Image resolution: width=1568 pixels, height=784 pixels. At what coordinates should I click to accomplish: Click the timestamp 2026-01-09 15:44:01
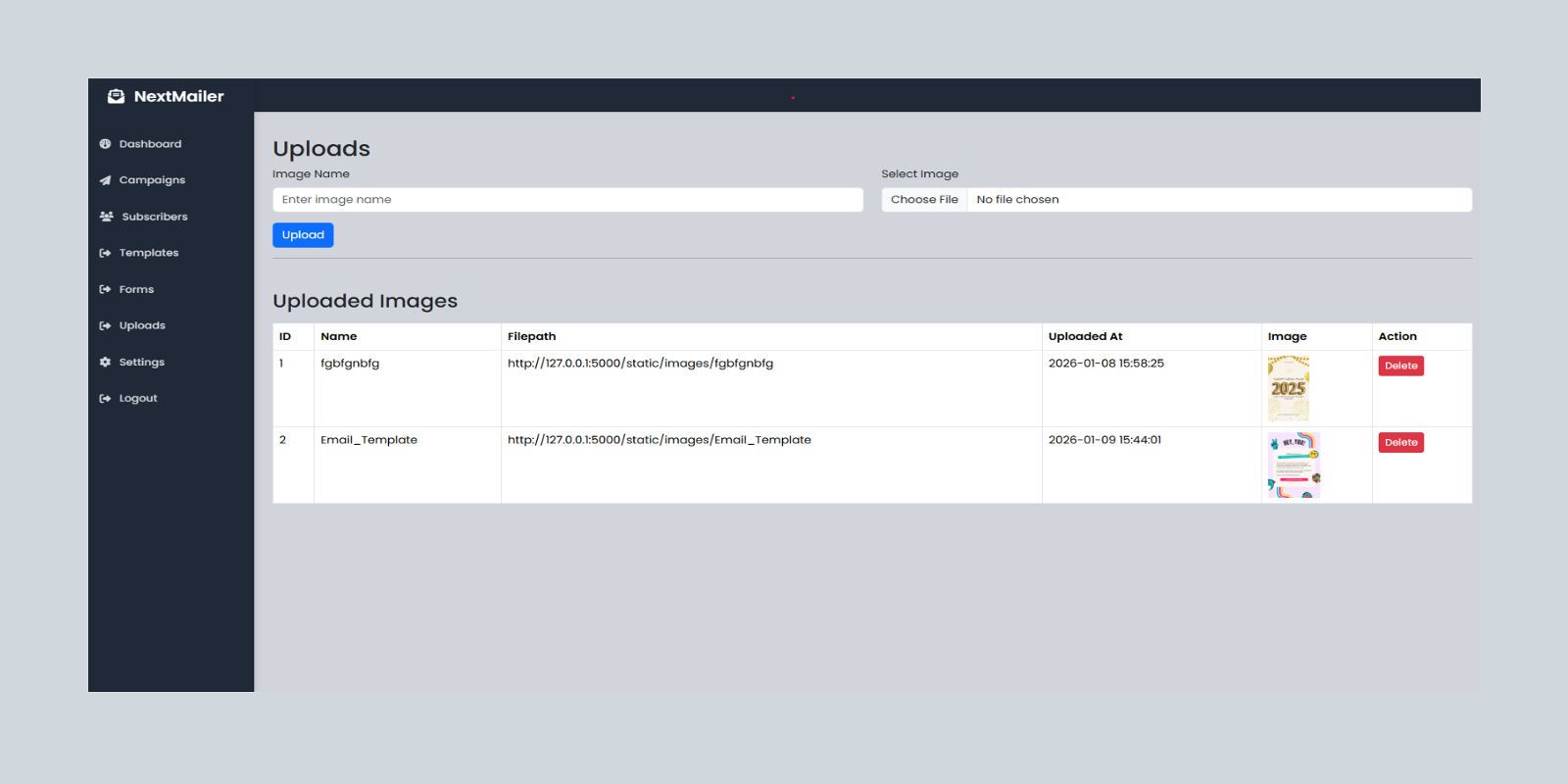[1104, 440]
